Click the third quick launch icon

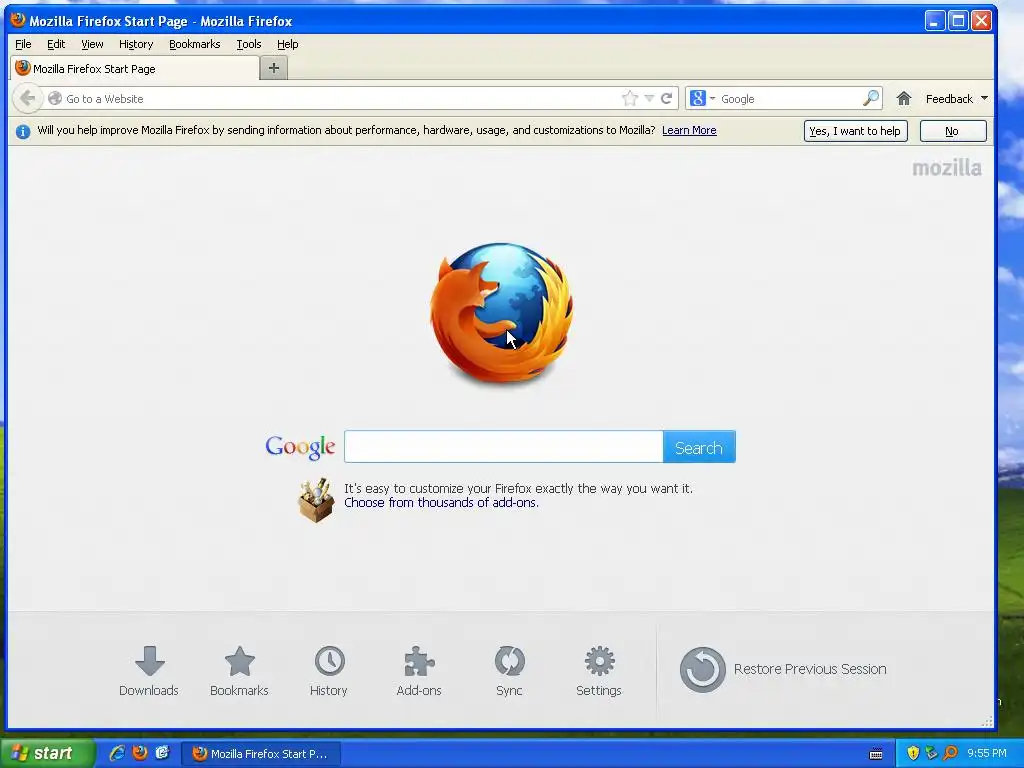pyautogui.click(x=163, y=753)
